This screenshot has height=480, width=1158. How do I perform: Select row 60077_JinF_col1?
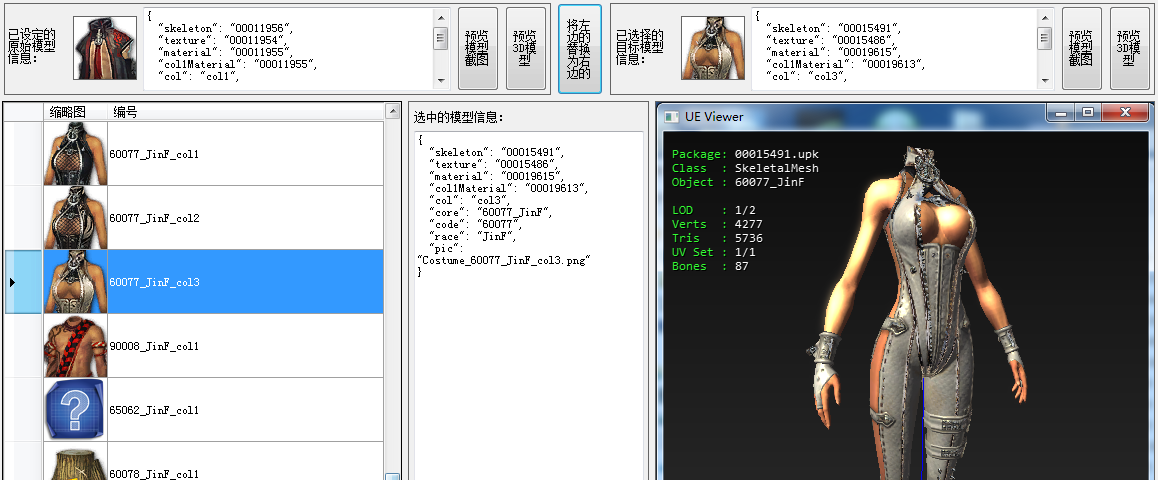(195, 154)
